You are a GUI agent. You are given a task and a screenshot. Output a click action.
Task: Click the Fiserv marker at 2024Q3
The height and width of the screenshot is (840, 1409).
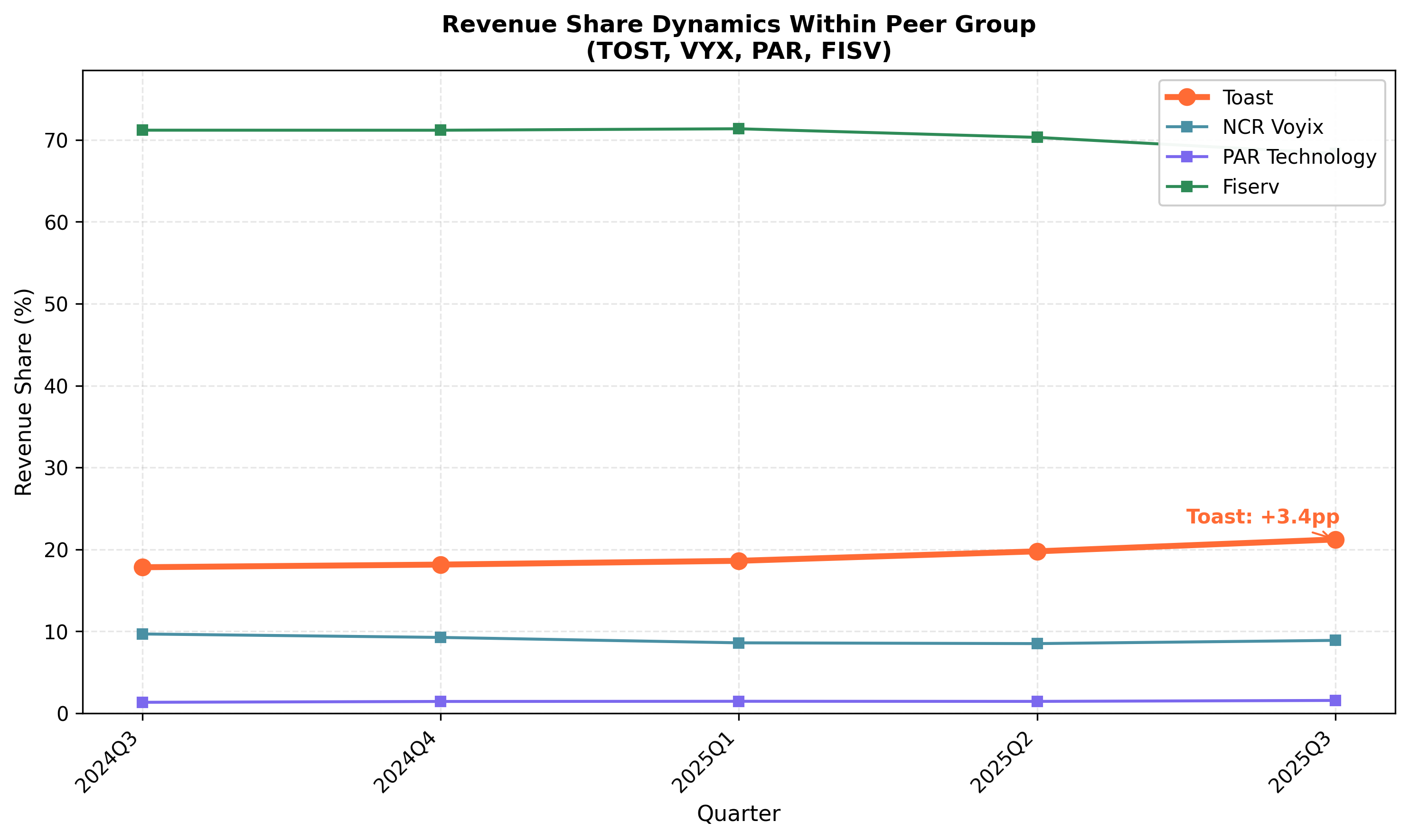pyautogui.click(x=142, y=130)
